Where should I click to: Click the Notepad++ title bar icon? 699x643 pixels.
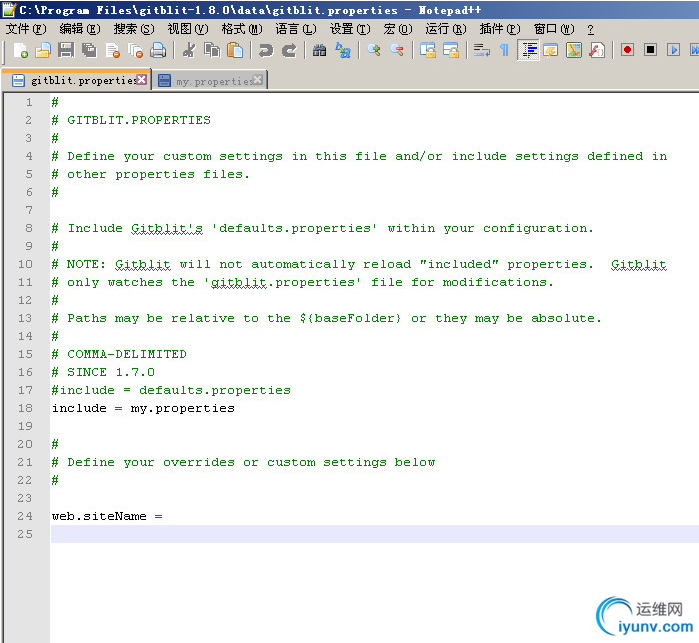click(x=9, y=9)
